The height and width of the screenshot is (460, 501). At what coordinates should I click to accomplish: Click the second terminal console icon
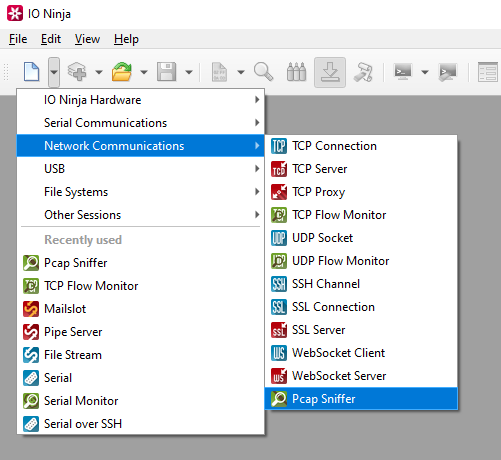[447, 72]
